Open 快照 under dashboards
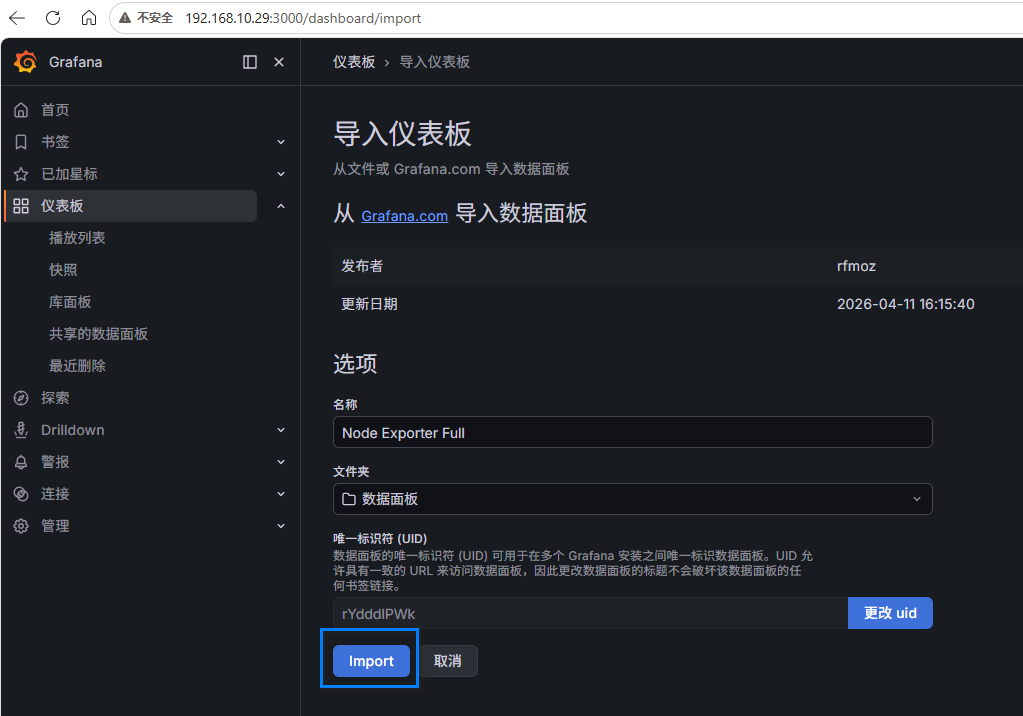This screenshot has width=1023, height=716. click(x=63, y=270)
